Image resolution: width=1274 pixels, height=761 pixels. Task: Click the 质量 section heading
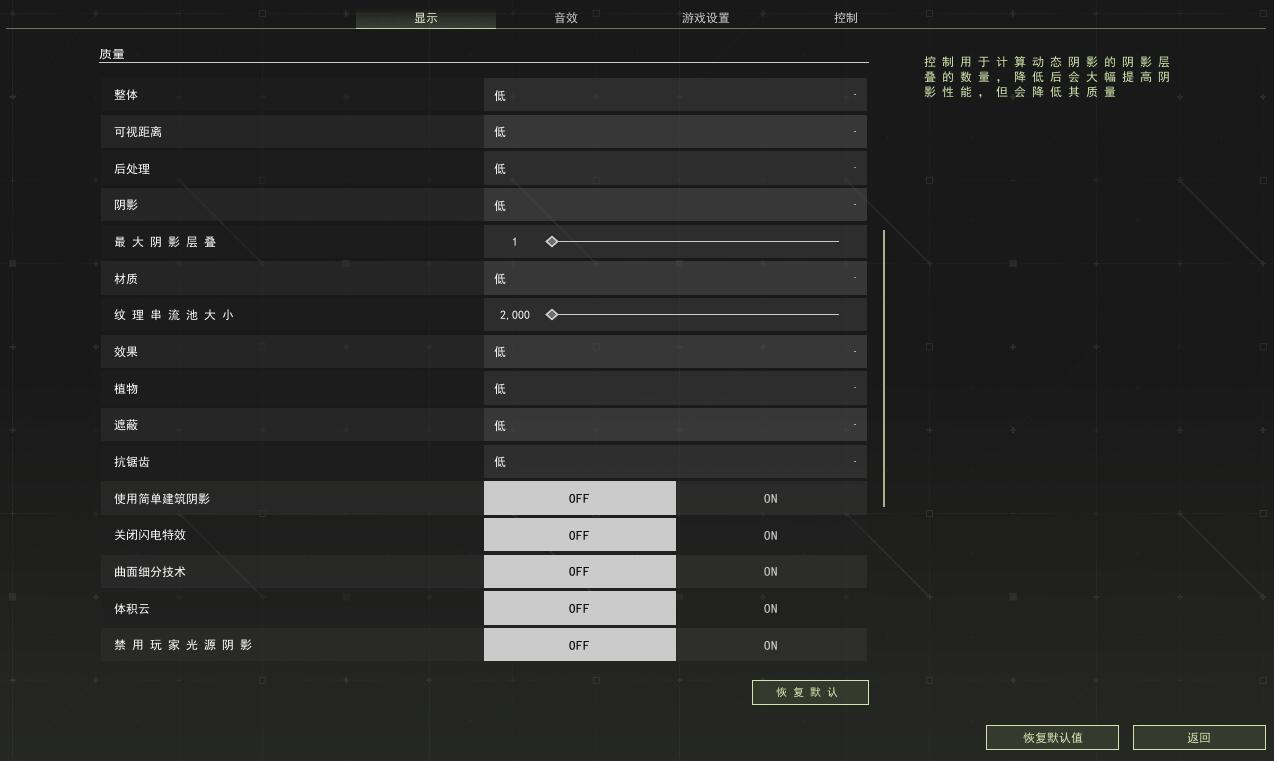112,54
